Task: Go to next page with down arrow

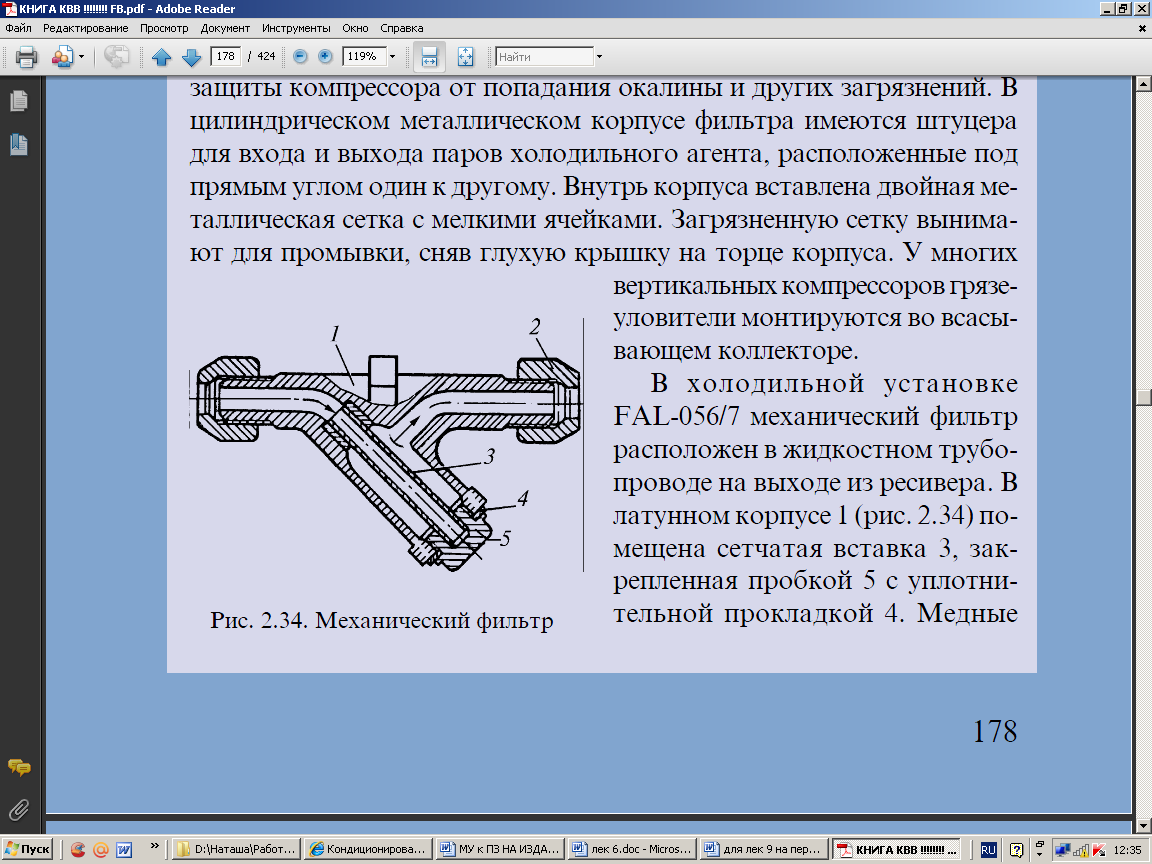Action: click(191, 57)
